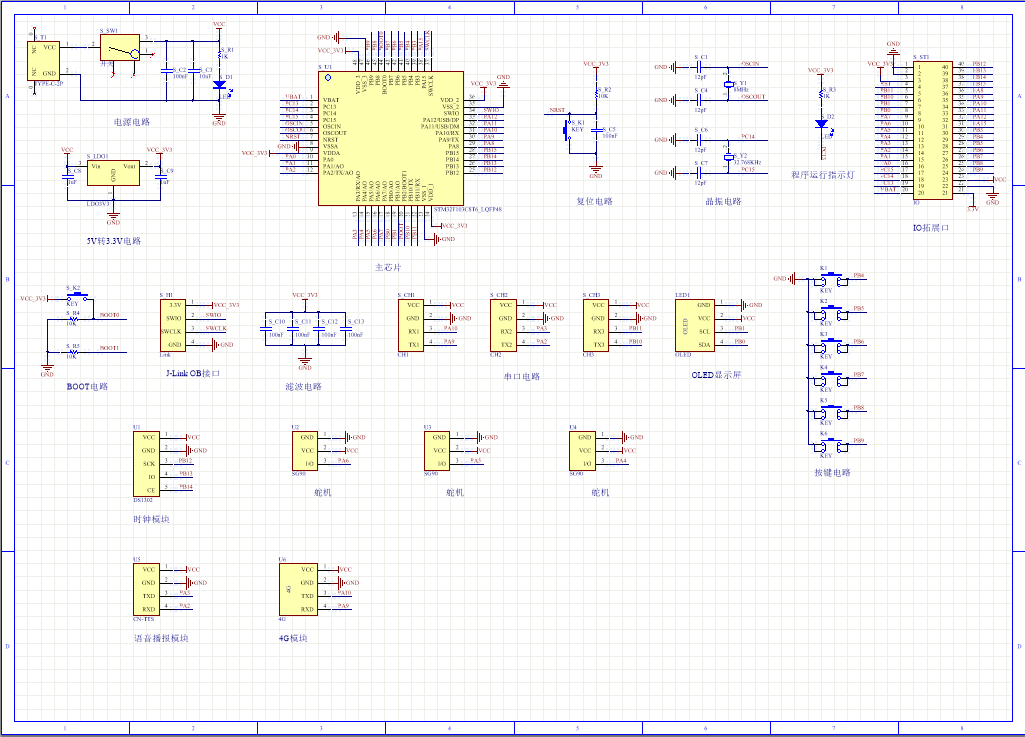Select the S_CH3 serial connector body
The height and width of the screenshot is (737, 1025).
coord(596,325)
